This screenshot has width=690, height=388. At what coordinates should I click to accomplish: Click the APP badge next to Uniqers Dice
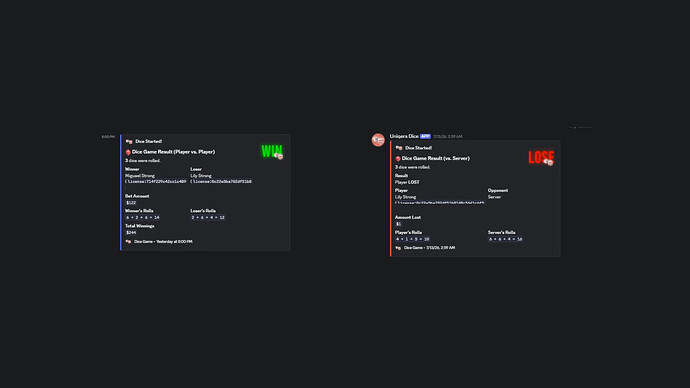click(x=425, y=136)
